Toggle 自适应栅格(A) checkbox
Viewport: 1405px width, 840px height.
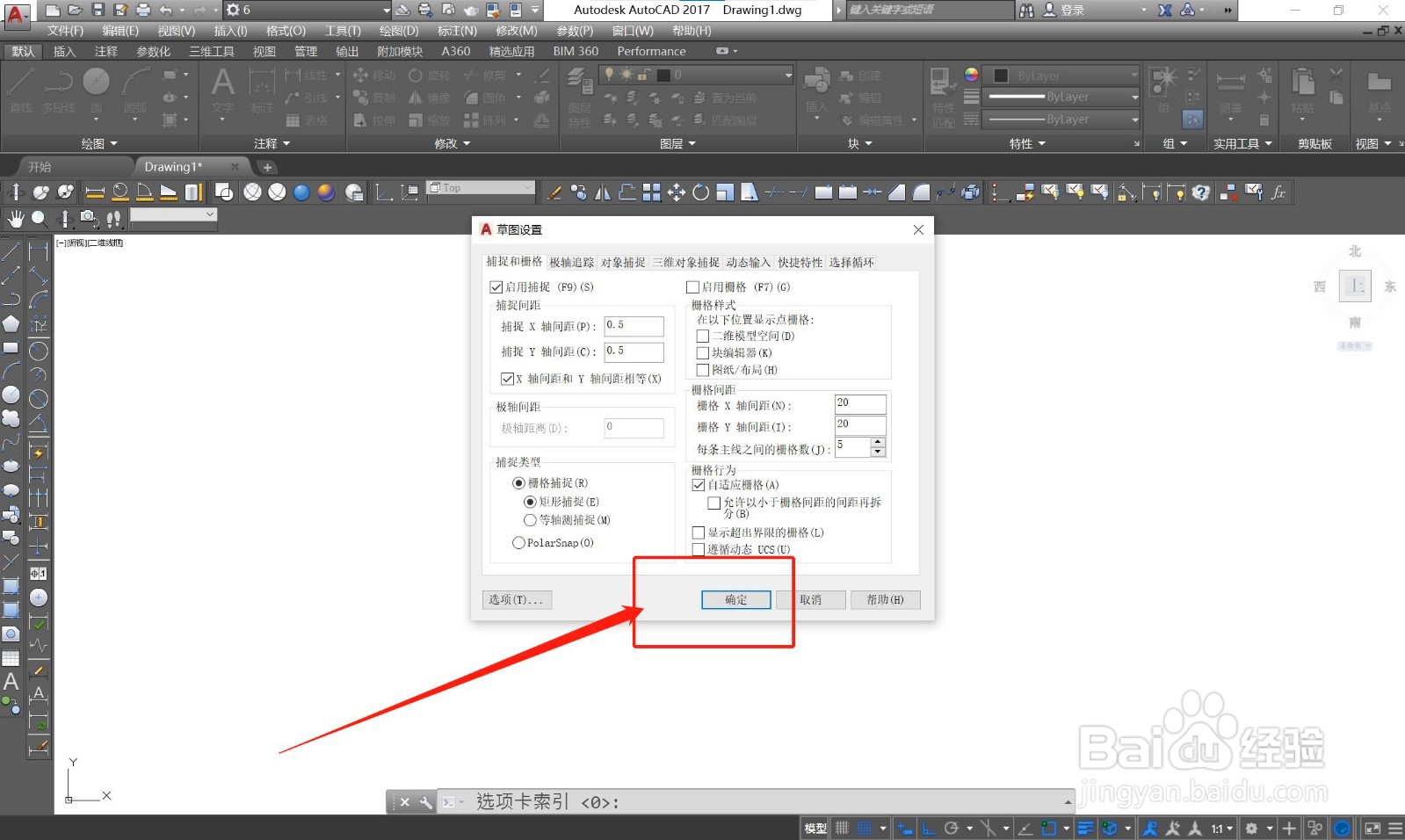pos(699,484)
